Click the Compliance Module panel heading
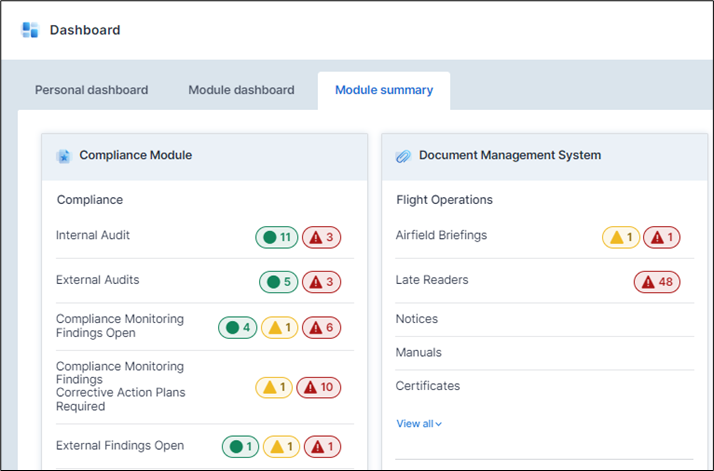 tap(135, 156)
